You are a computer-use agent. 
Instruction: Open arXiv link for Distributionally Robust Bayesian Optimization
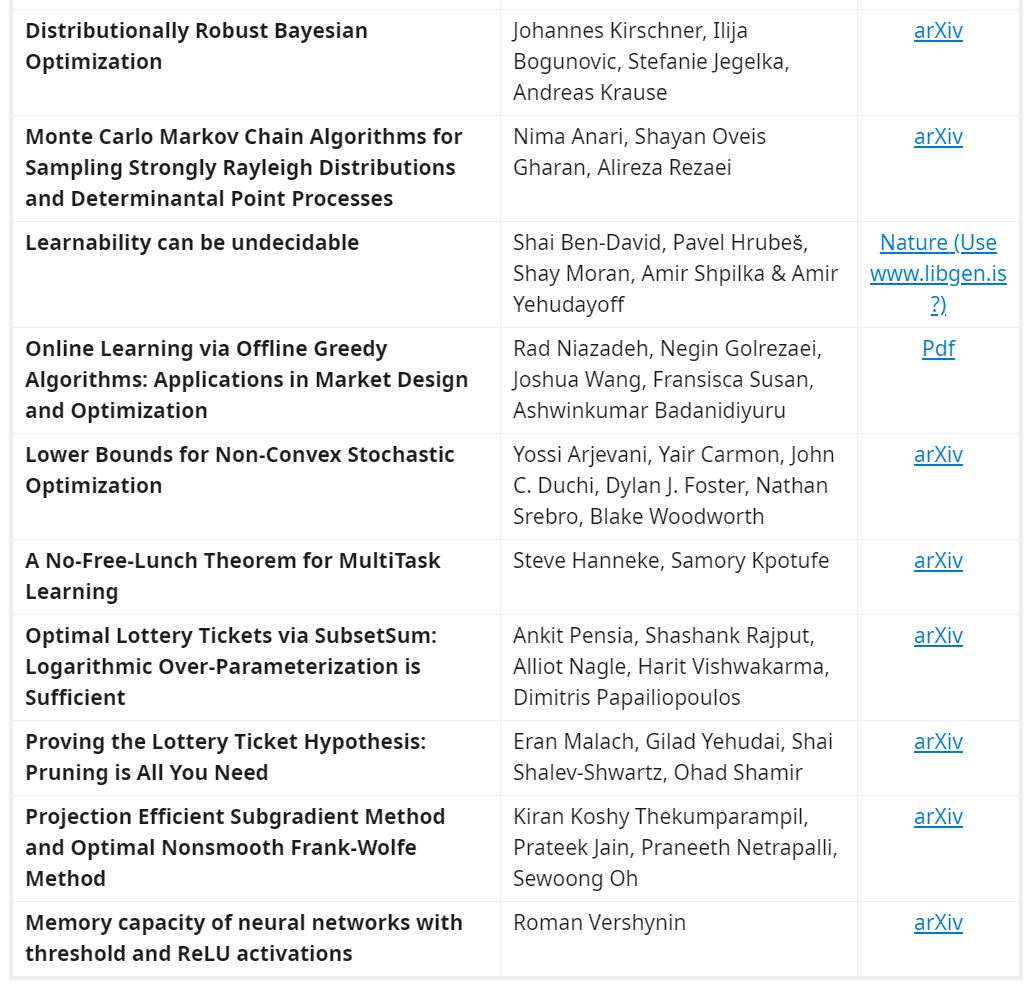(x=938, y=31)
